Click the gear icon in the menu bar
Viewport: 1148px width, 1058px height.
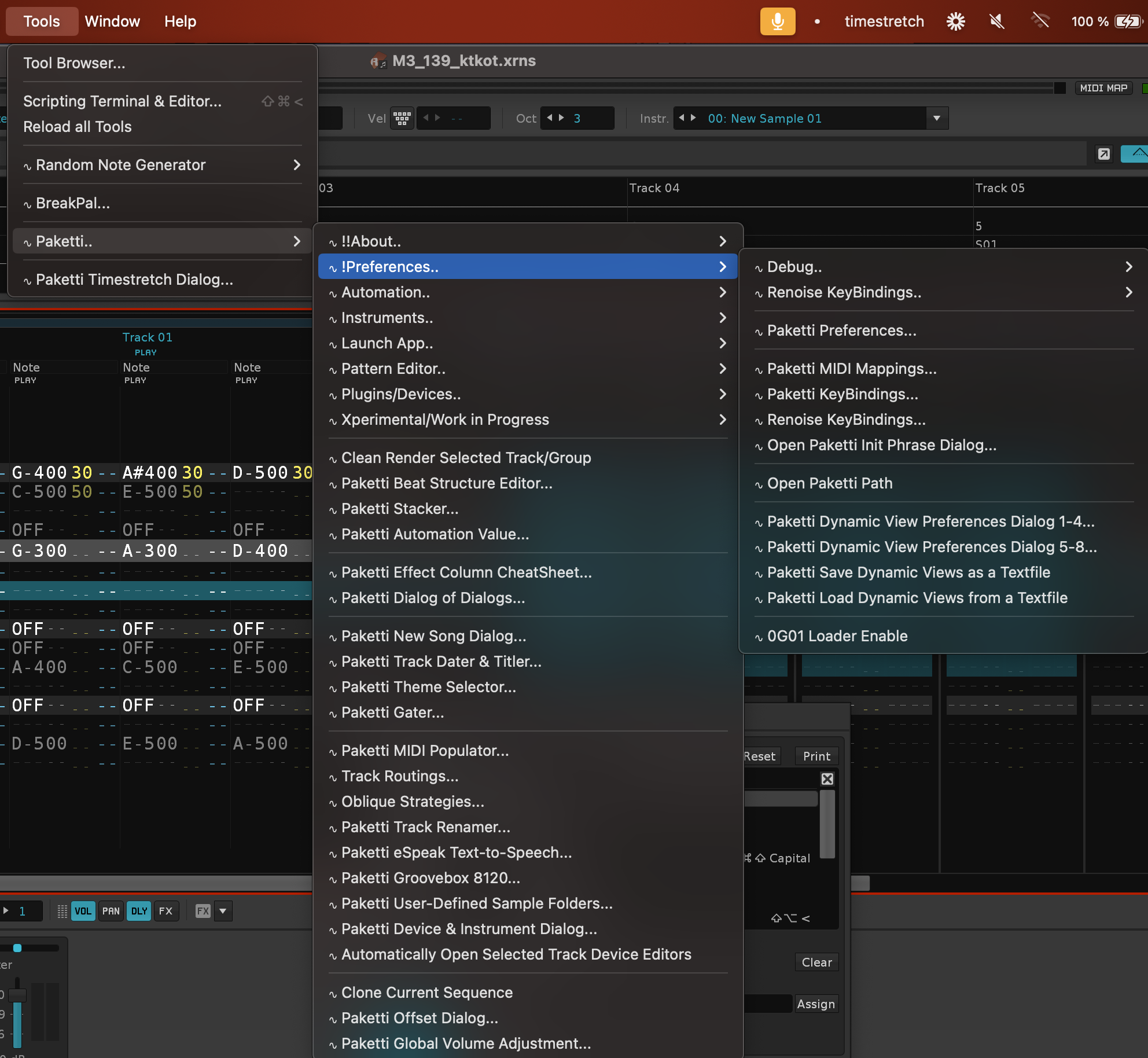(955, 21)
